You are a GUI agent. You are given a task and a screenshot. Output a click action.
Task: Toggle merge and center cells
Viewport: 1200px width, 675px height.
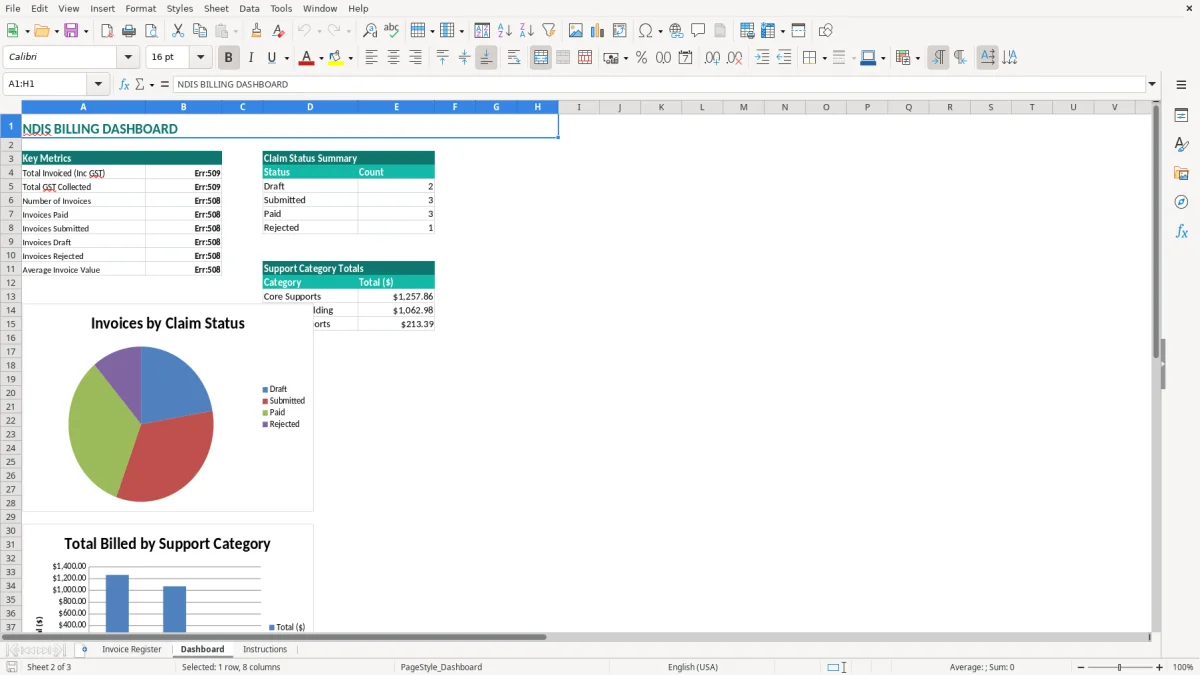tap(541, 58)
